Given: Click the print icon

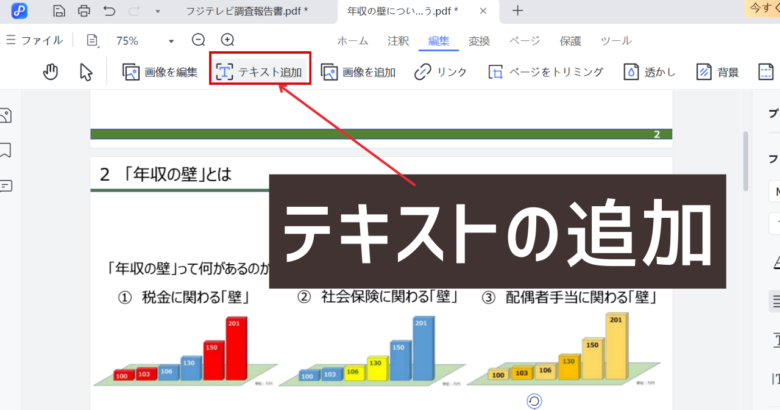Looking at the screenshot, I should [83, 11].
